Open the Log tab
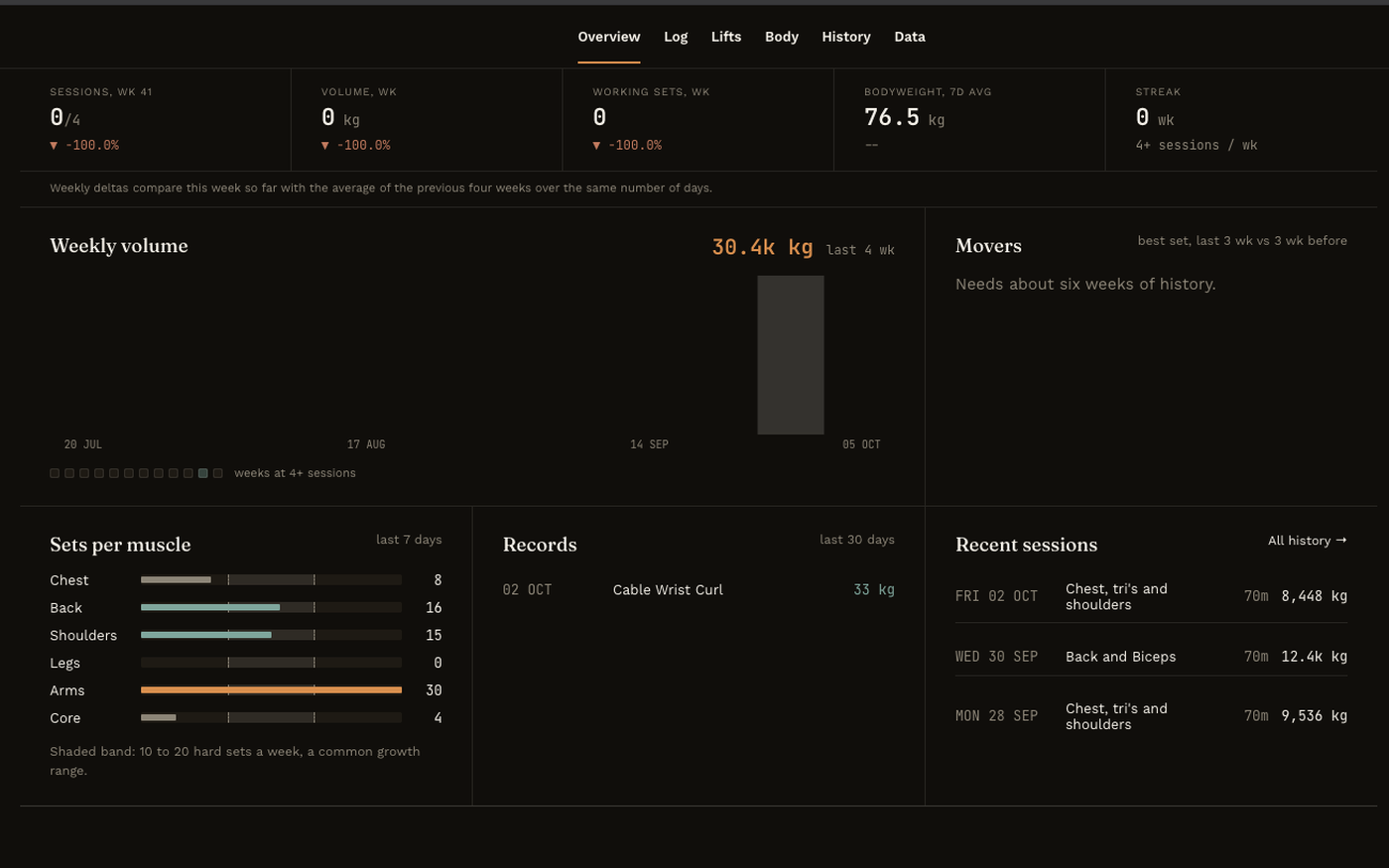The width and height of the screenshot is (1389, 868). 676,37
